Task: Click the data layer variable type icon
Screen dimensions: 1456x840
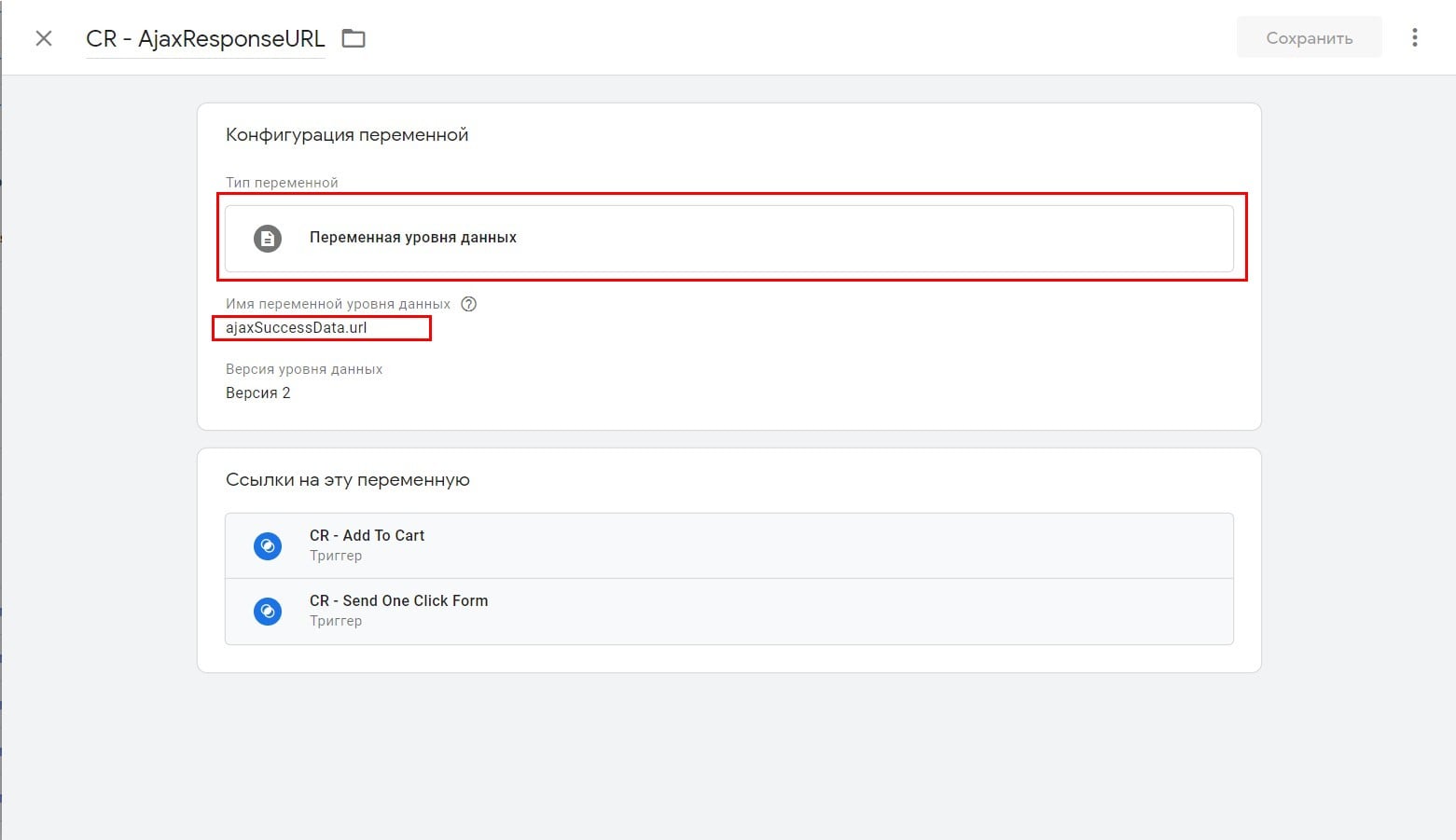Action: (268, 239)
